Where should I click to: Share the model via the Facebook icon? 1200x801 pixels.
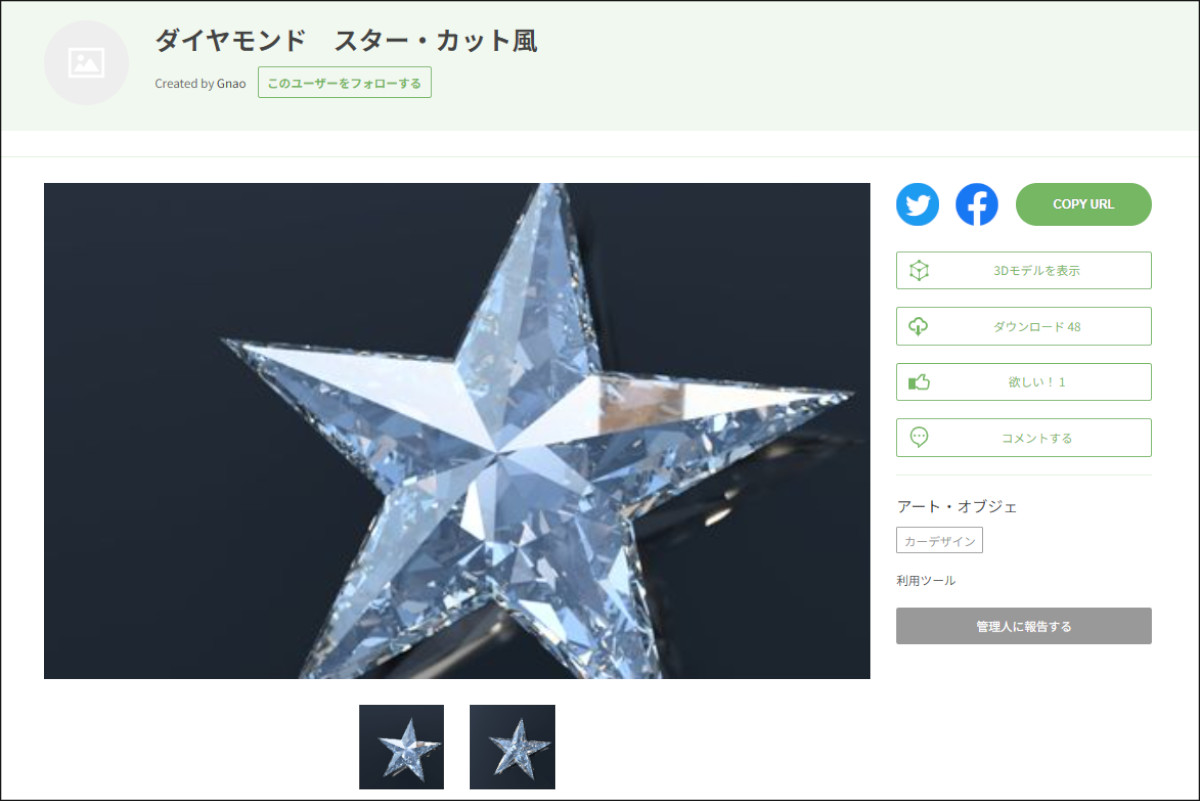point(977,205)
